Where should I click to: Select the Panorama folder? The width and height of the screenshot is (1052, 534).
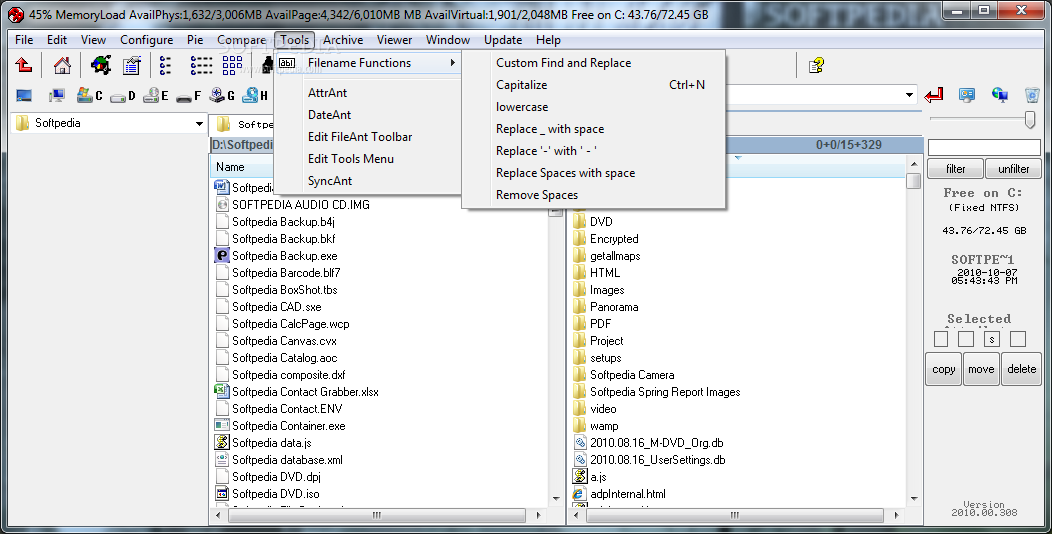614,307
